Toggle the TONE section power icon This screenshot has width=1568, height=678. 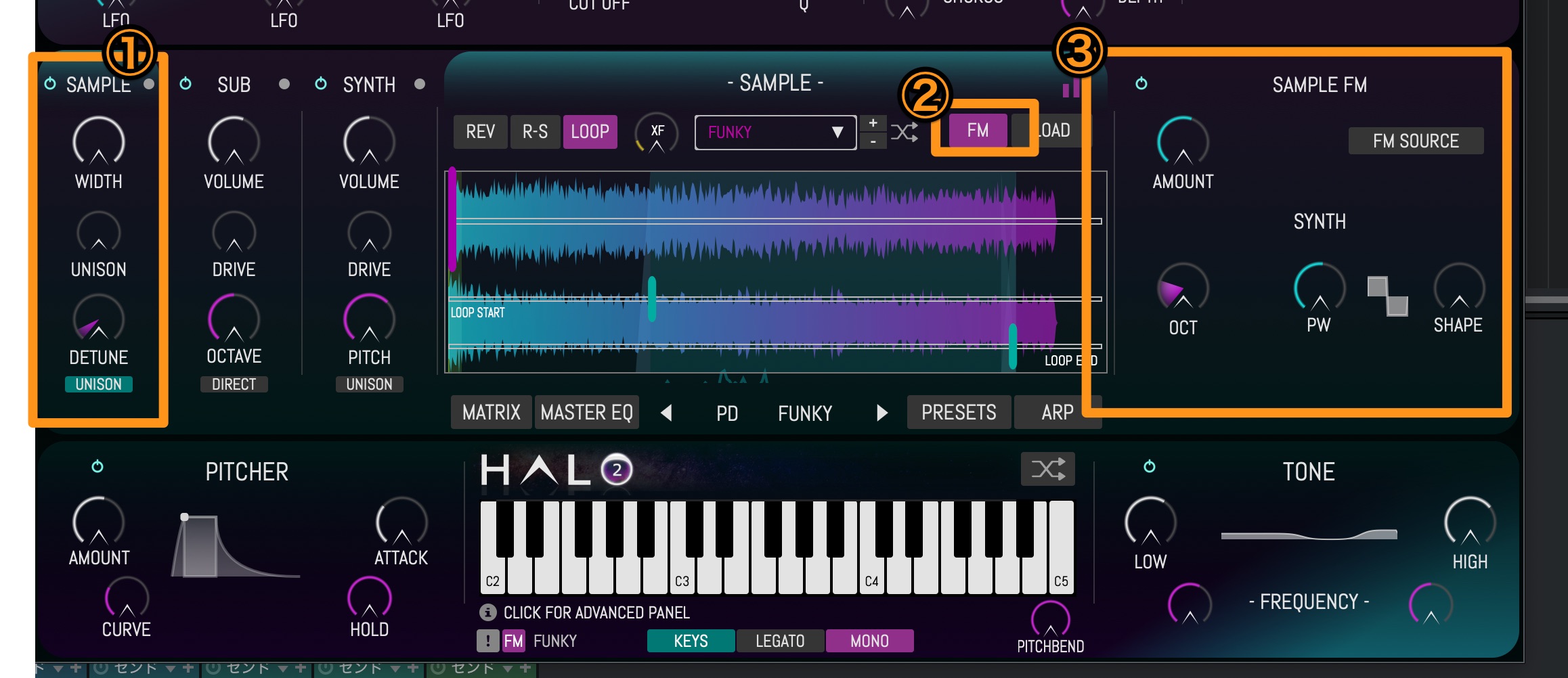(x=1150, y=466)
